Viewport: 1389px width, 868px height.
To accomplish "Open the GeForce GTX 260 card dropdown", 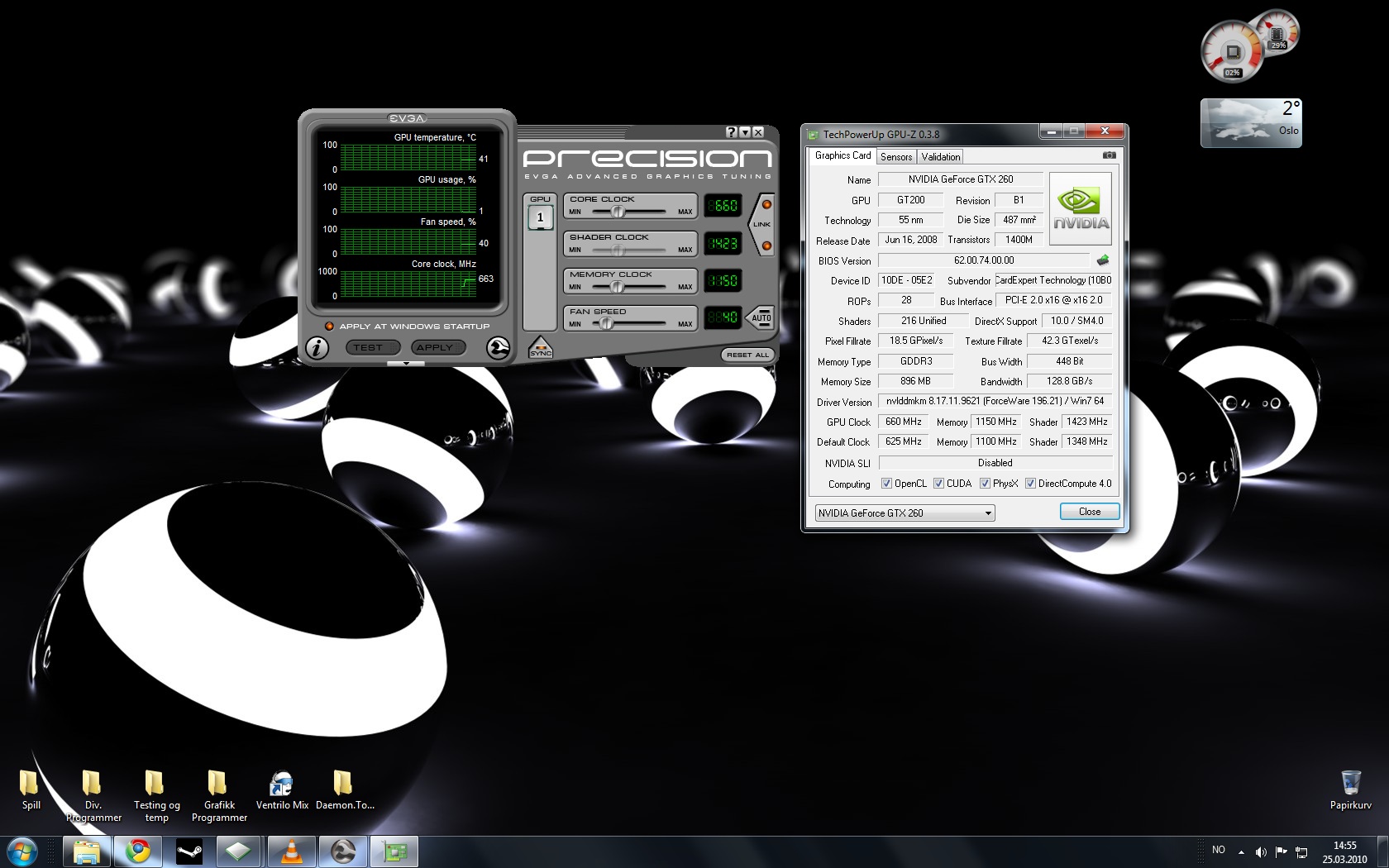I will click(x=905, y=513).
